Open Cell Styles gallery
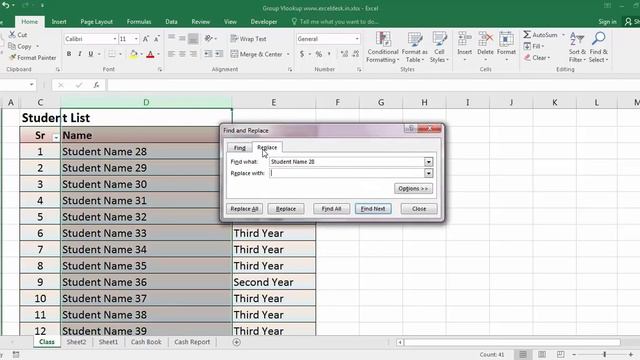640x360 pixels. point(439,47)
